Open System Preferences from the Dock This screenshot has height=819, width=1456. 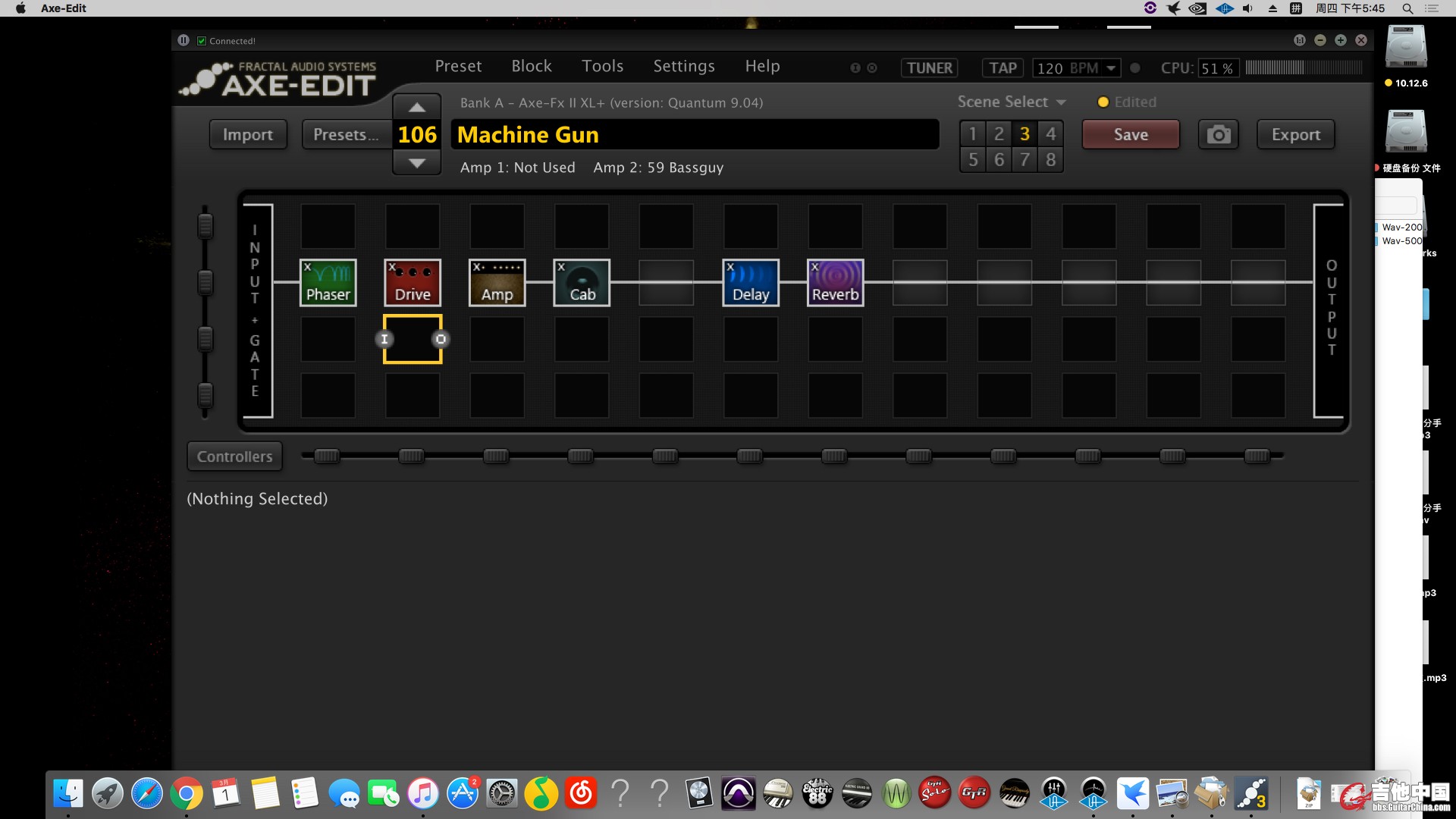tap(502, 794)
